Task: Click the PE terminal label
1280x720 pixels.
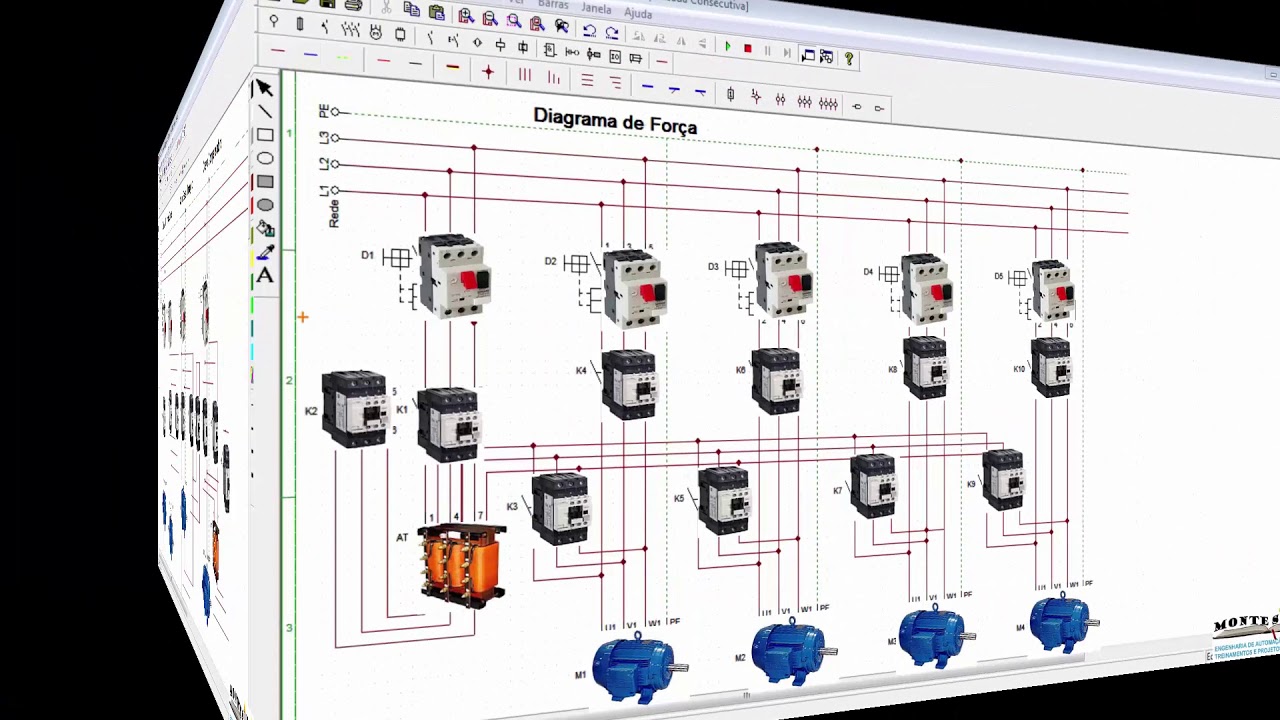Action: coord(323,110)
